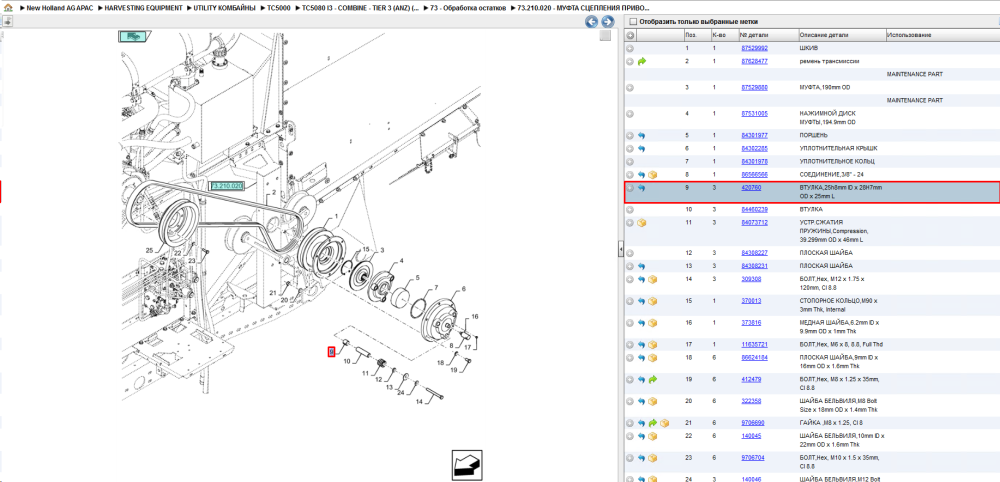Expand row 3 МУФТА plus icon

pyautogui.click(x=630, y=87)
